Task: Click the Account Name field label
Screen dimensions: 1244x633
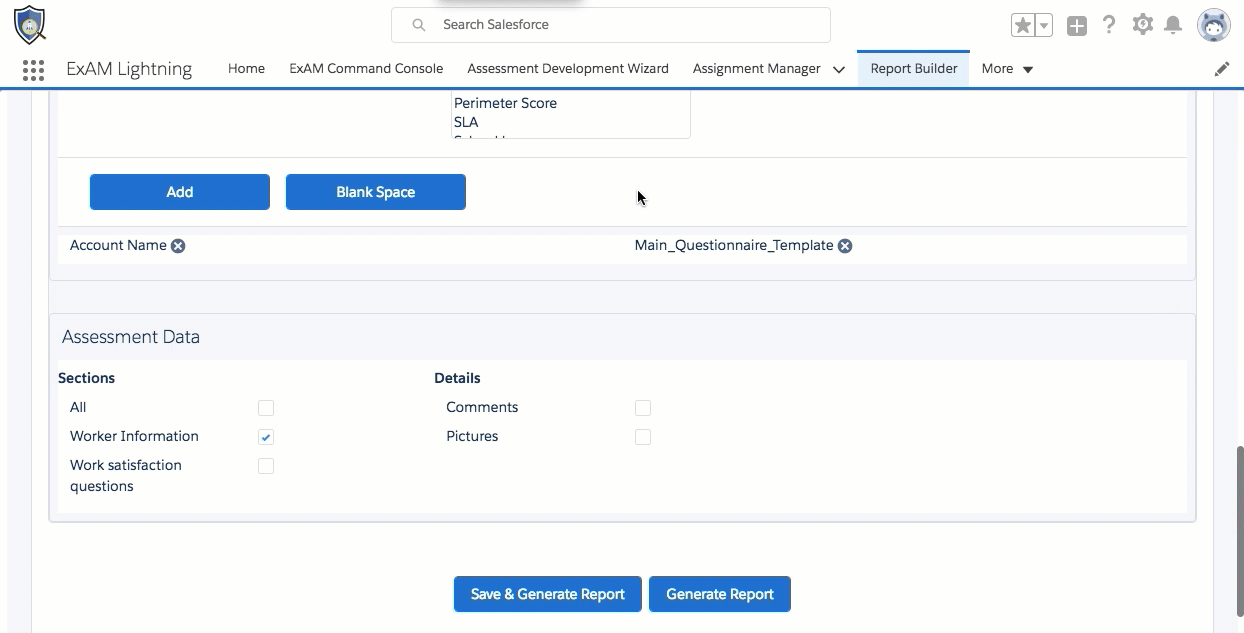Action: click(118, 245)
